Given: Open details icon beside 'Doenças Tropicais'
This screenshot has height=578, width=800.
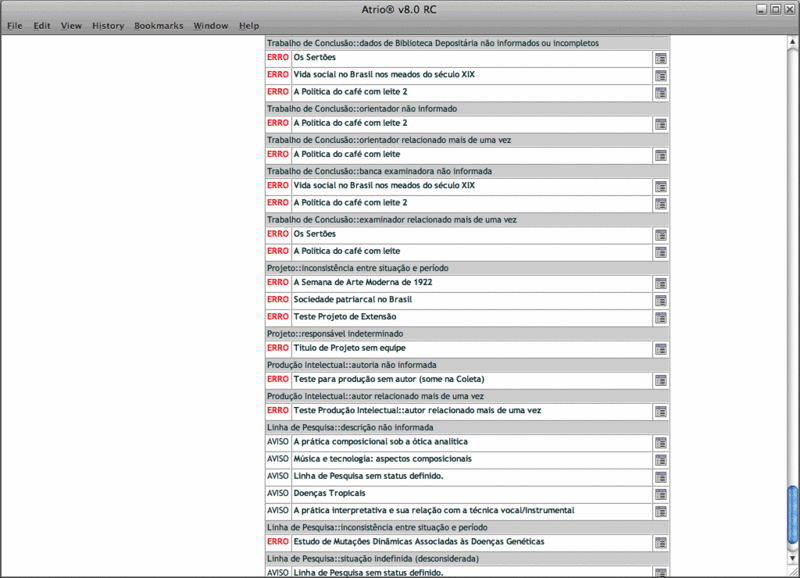Looking at the screenshot, I should [x=660, y=494].
